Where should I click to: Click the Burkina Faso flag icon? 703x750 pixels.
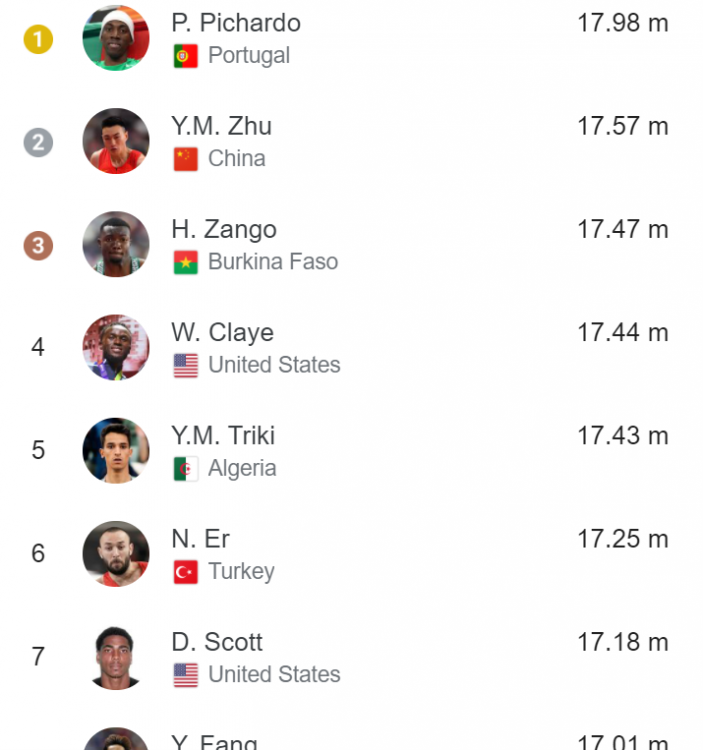point(186,262)
